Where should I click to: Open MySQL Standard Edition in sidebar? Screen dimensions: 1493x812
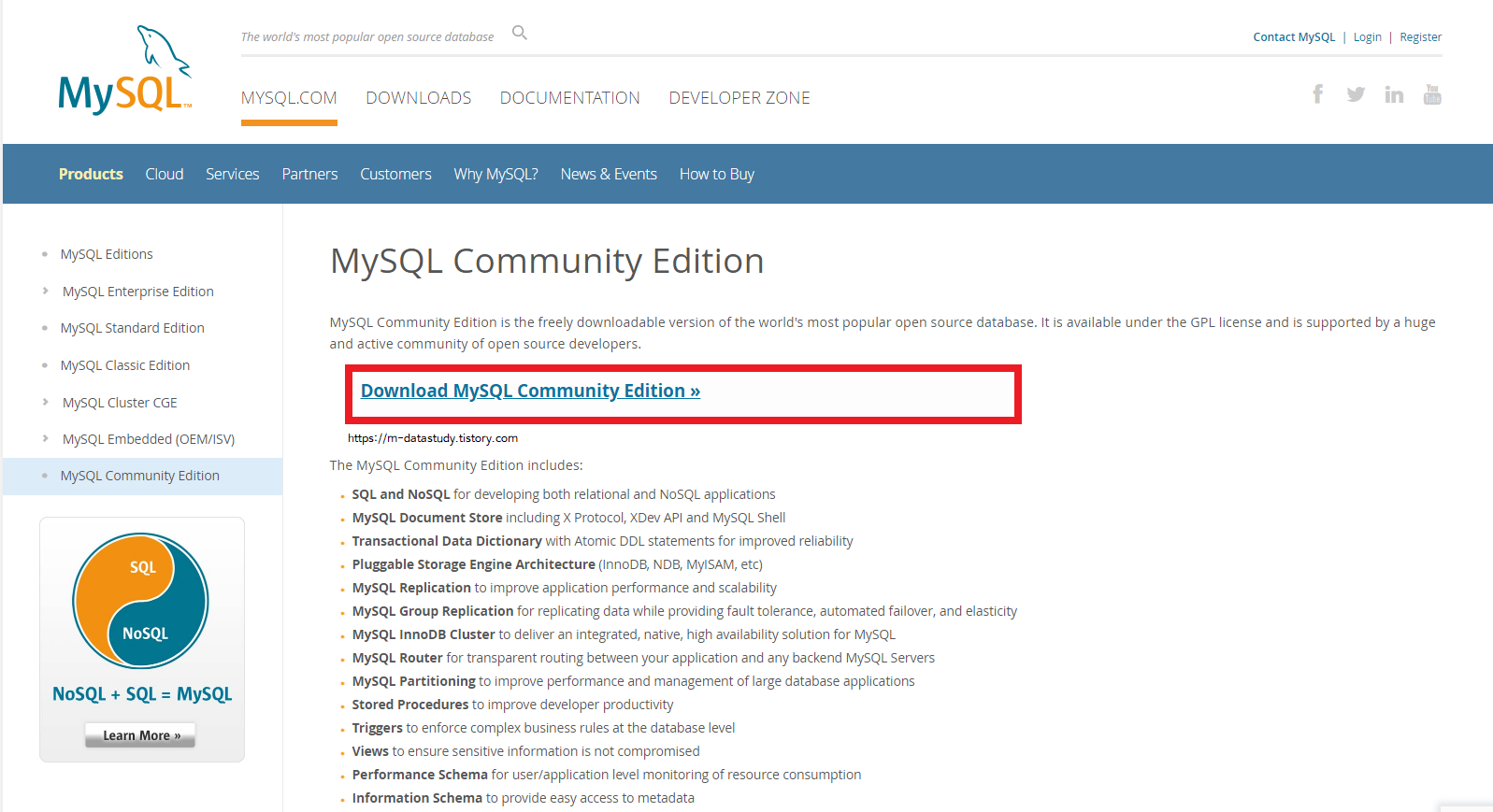click(133, 328)
